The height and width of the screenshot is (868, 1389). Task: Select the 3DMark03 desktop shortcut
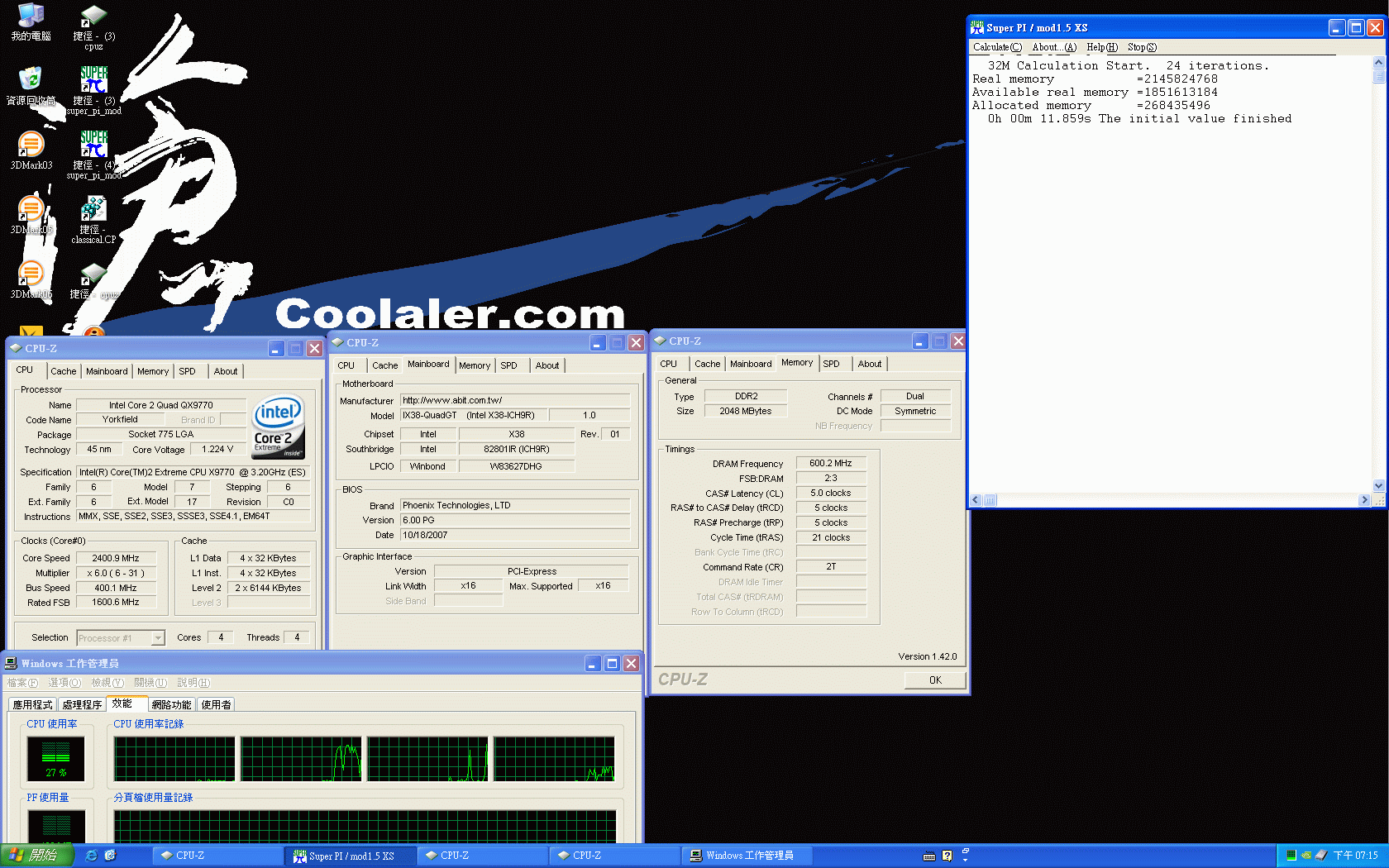click(x=31, y=150)
